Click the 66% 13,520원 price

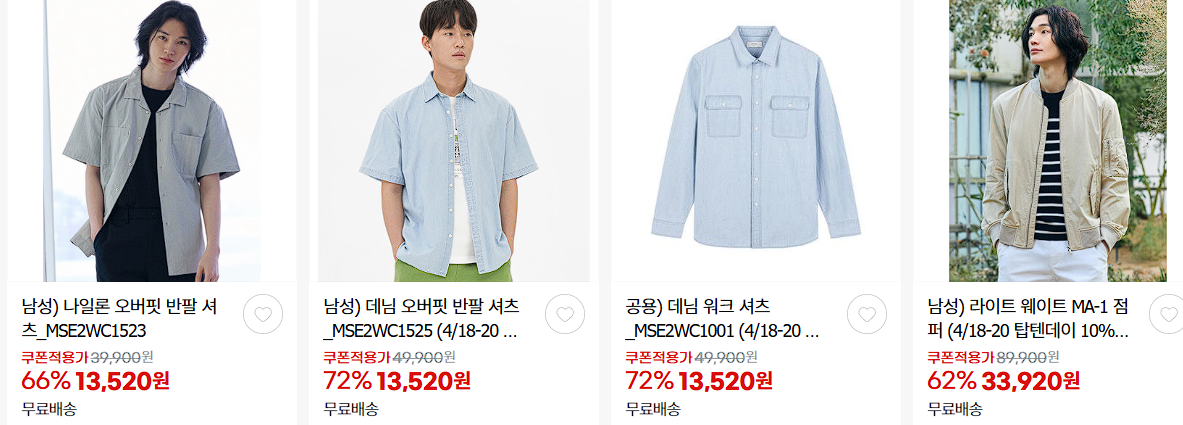[96, 380]
